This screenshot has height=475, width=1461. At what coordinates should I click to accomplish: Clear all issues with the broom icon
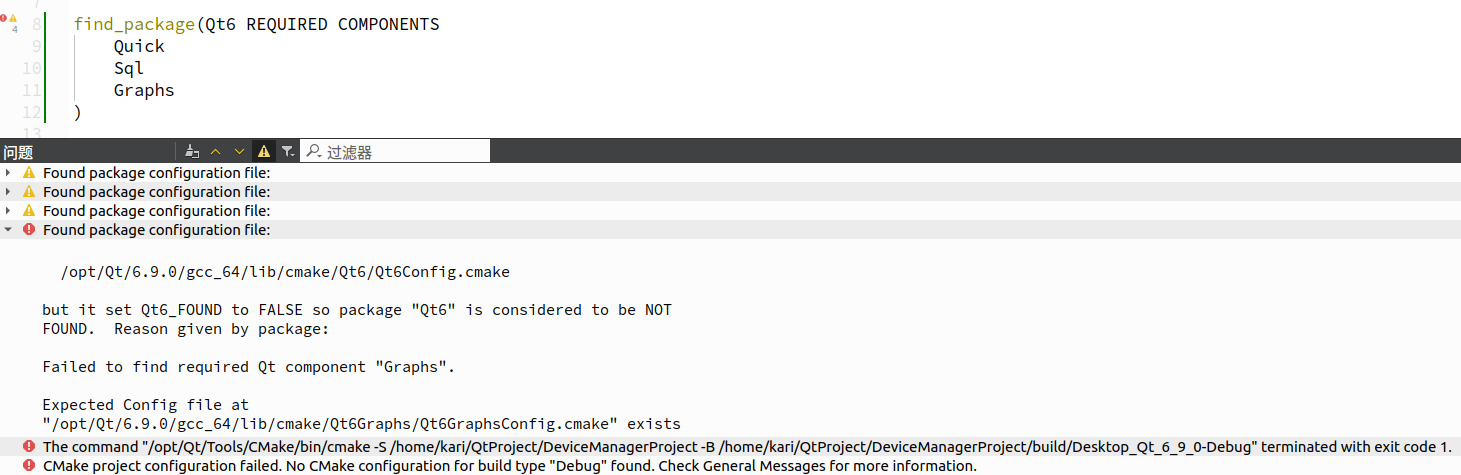tap(193, 151)
